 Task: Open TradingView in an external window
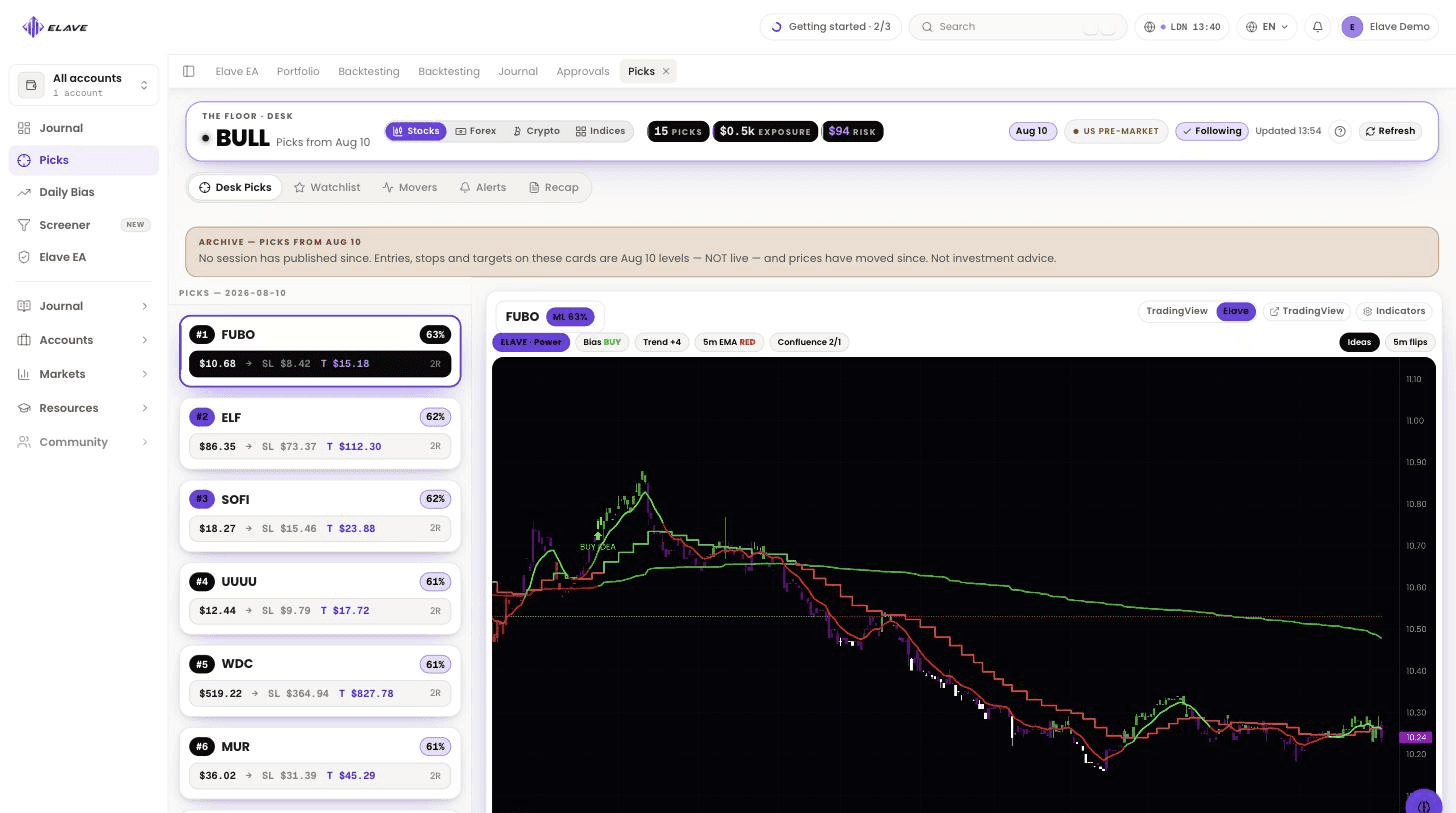click(1306, 311)
